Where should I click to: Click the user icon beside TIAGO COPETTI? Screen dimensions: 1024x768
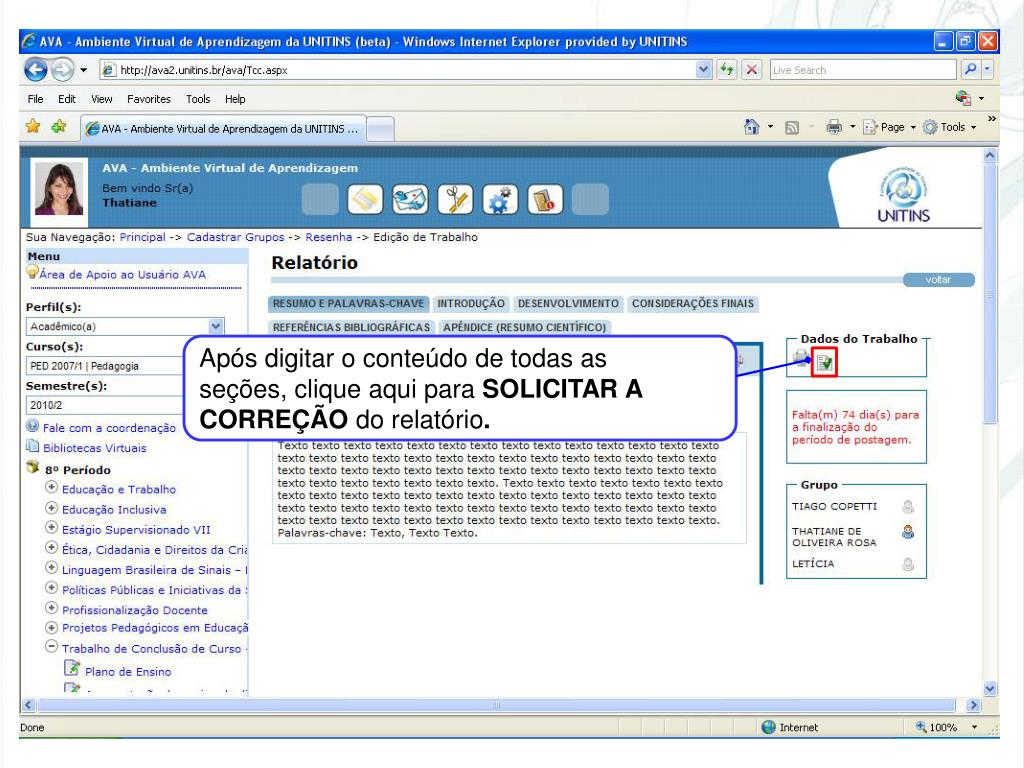[908, 507]
